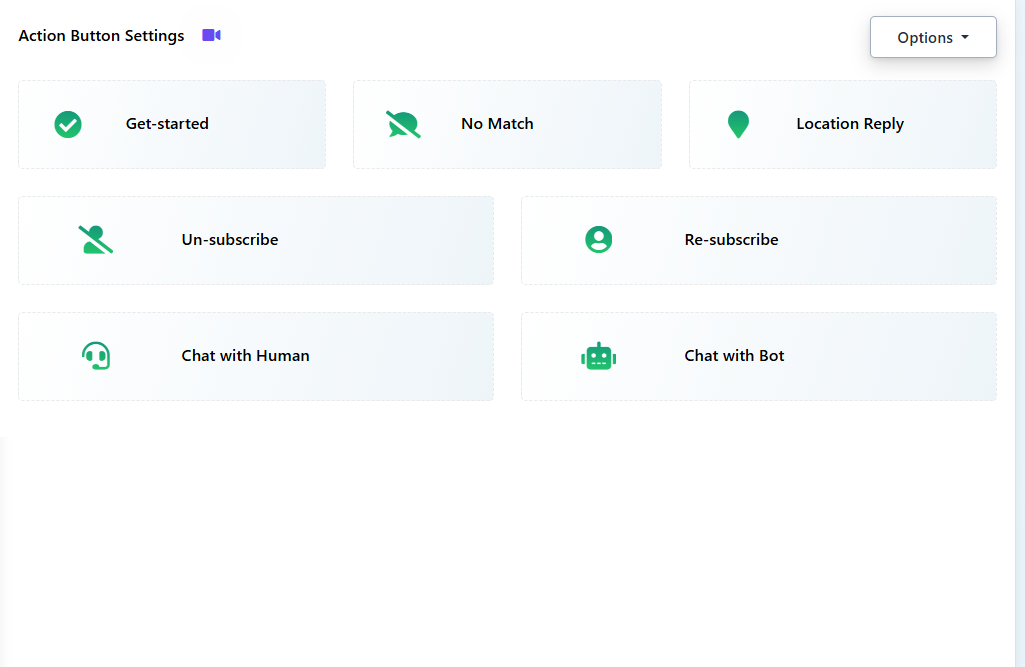This screenshot has height=667, width=1025.
Task: Open the purple video tutorial camera icon
Action: (x=211, y=35)
